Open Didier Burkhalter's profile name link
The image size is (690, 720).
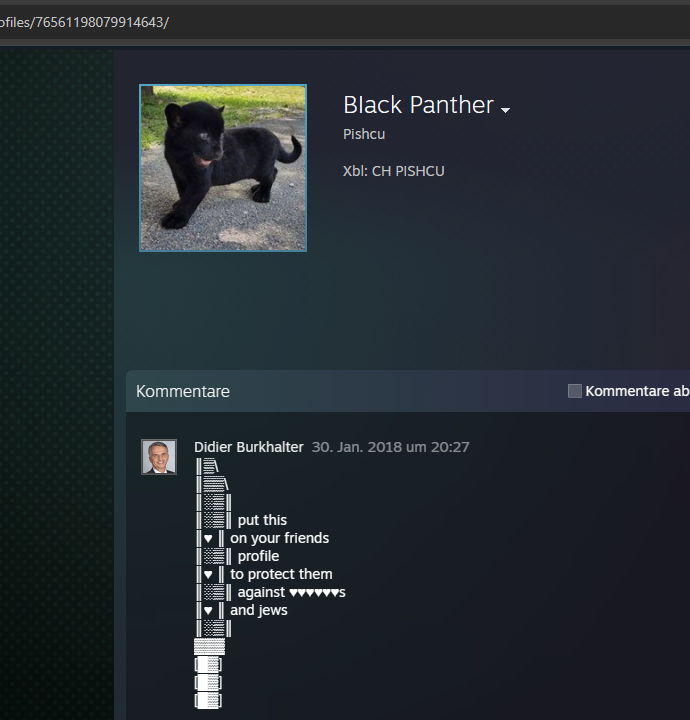point(248,447)
